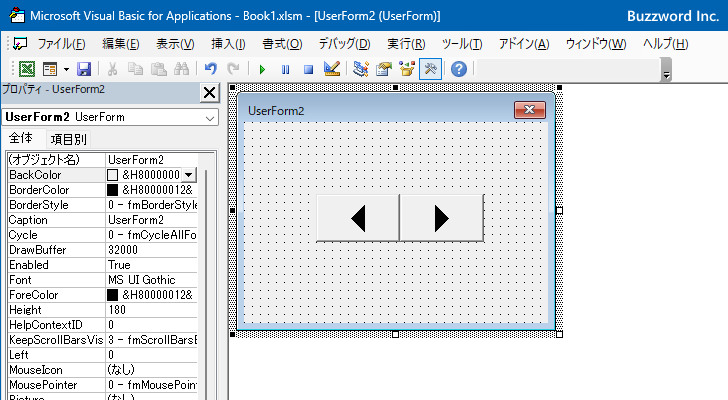Click the blue Help question mark icon
Viewport: 728px width, 400px height.
click(459, 70)
